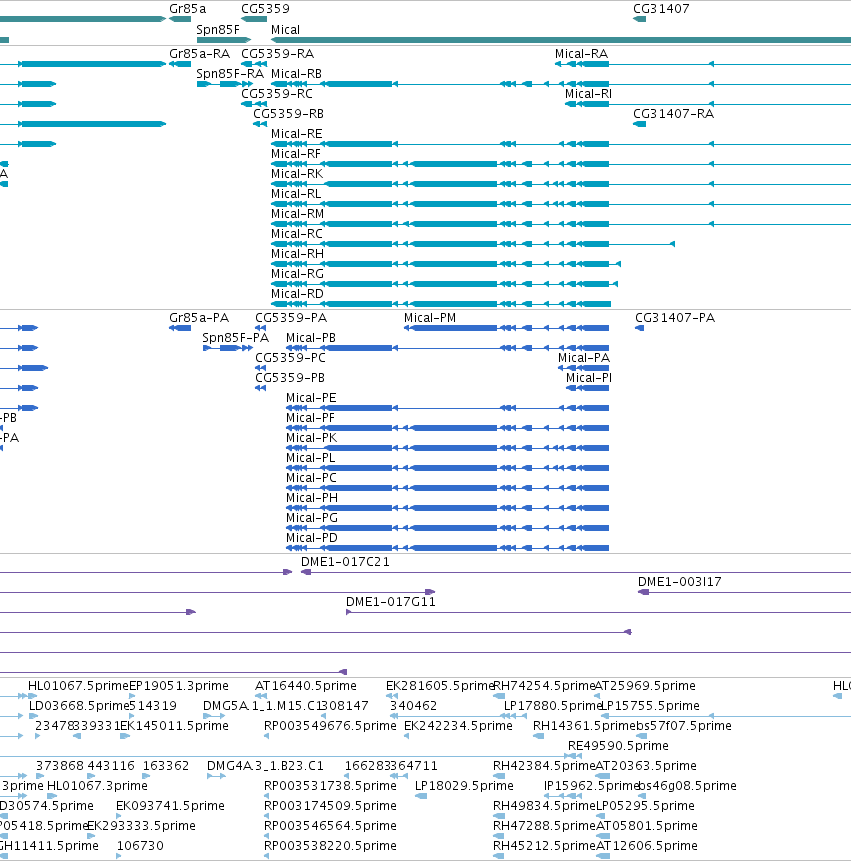Click the CG5359-PA protein label

tap(291, 318)
